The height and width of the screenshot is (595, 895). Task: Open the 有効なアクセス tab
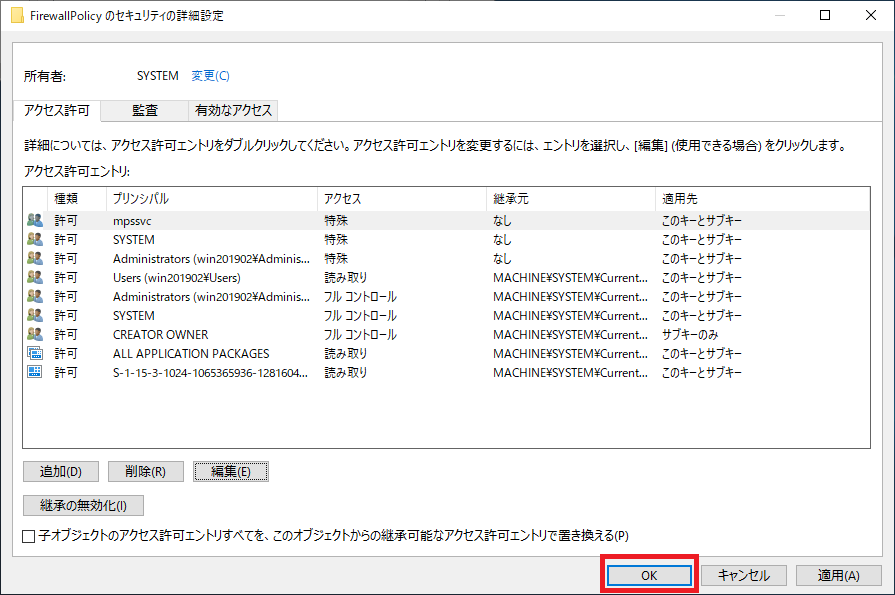233,110
